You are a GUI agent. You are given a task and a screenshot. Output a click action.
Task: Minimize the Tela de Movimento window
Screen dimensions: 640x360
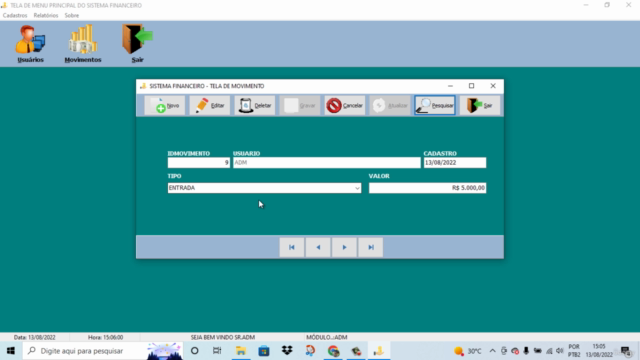(x=450, y=86)
